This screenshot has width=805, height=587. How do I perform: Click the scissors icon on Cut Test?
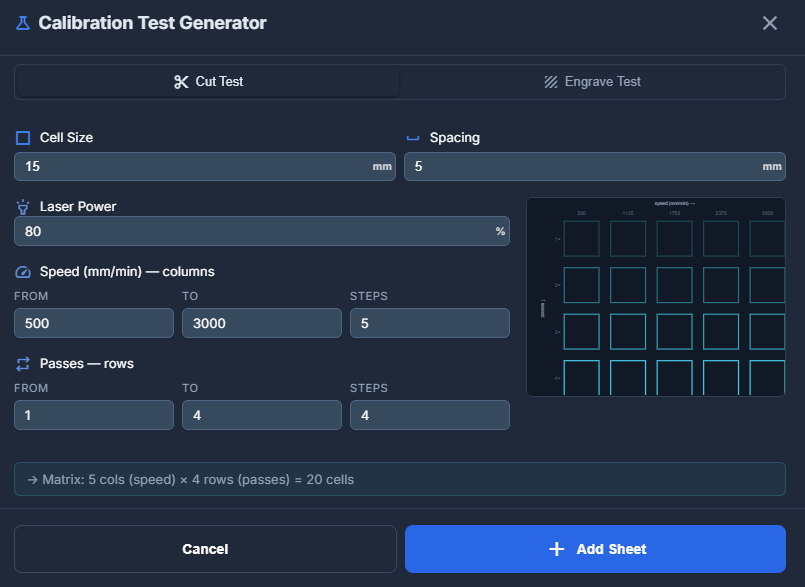click(x=181, y=82)
